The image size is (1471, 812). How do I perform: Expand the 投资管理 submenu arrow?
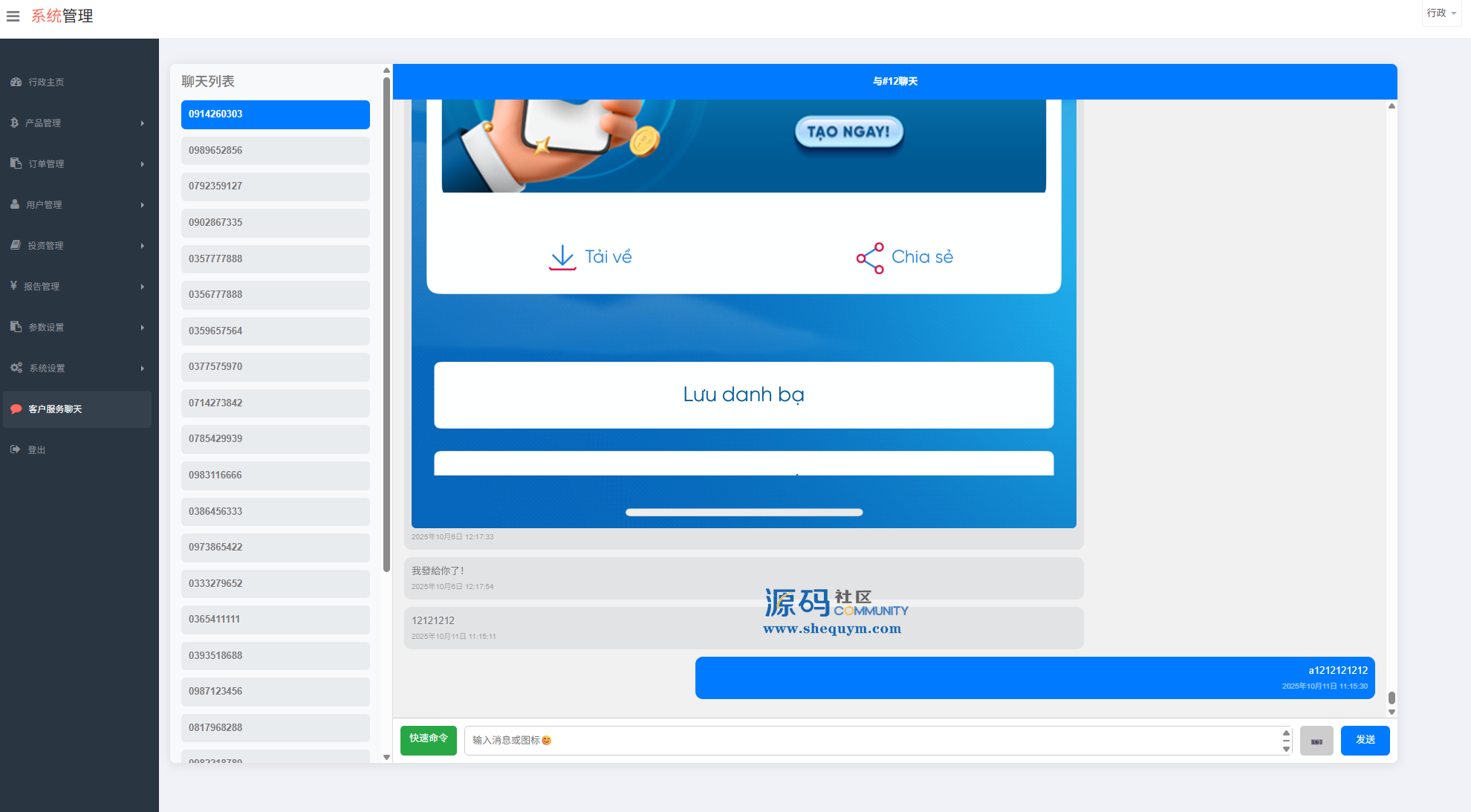(142, 246)
